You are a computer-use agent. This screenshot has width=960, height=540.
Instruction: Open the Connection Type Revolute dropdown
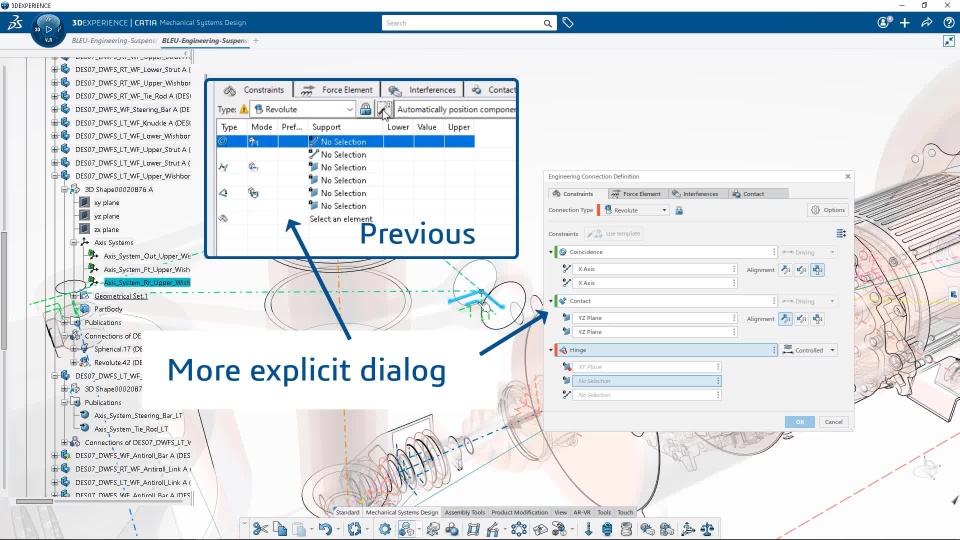pyautogui.click(x=634, y=210)
